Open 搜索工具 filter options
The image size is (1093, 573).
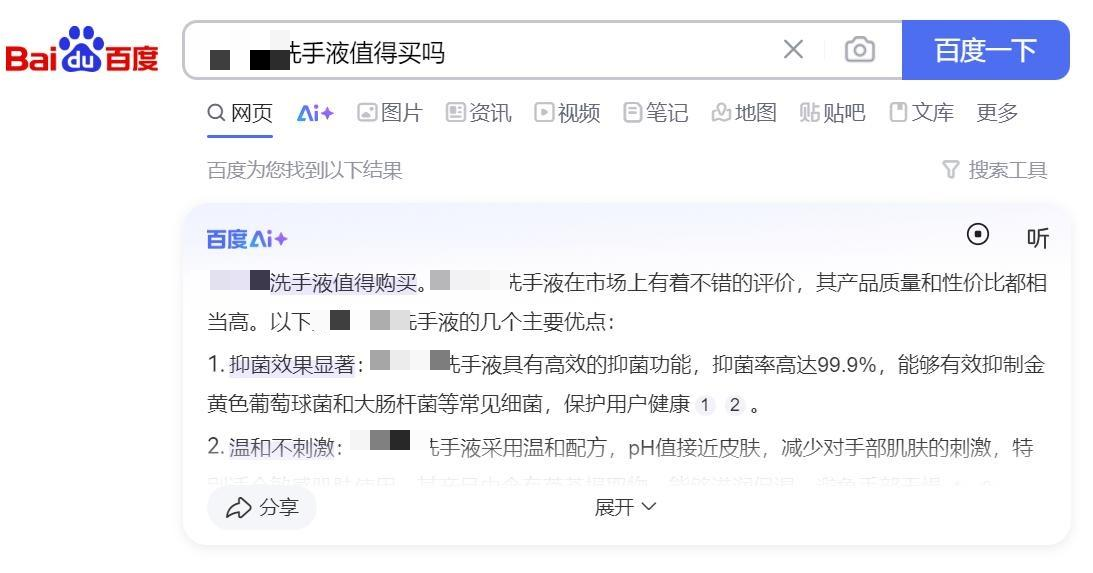point(995,171)
